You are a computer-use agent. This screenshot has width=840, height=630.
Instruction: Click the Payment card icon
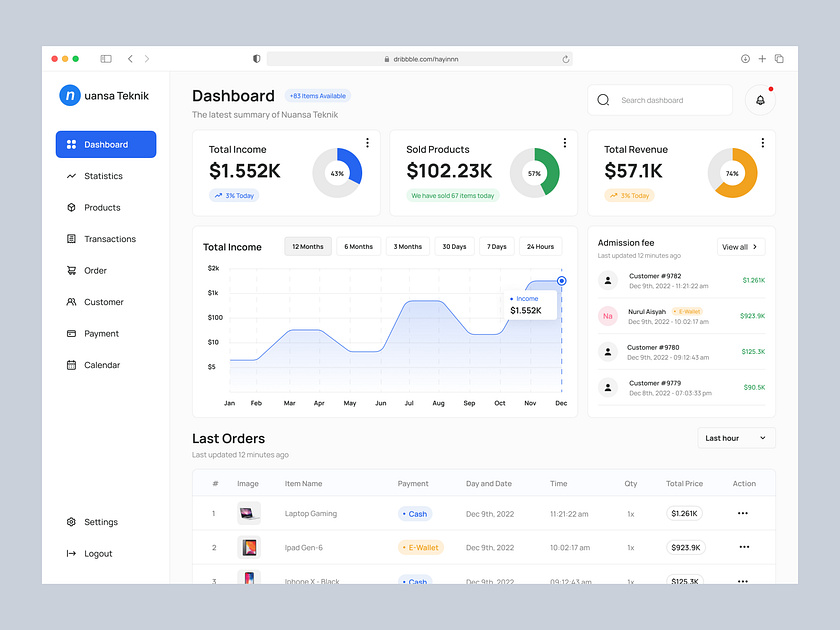[x=71, y=333]
